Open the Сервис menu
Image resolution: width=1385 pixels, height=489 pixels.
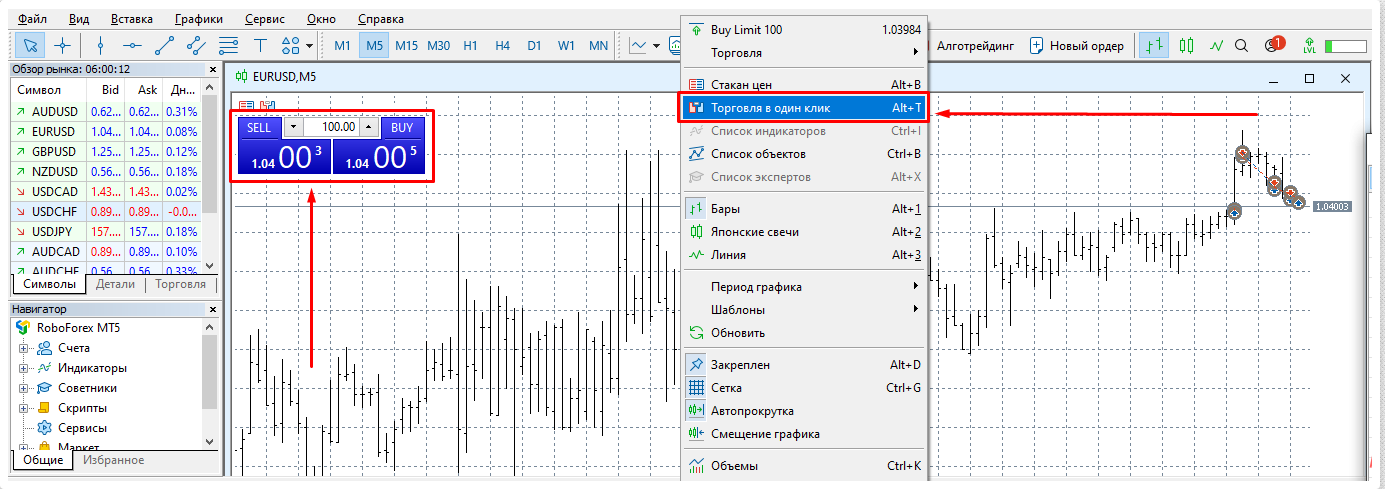(x=263, y=19)
